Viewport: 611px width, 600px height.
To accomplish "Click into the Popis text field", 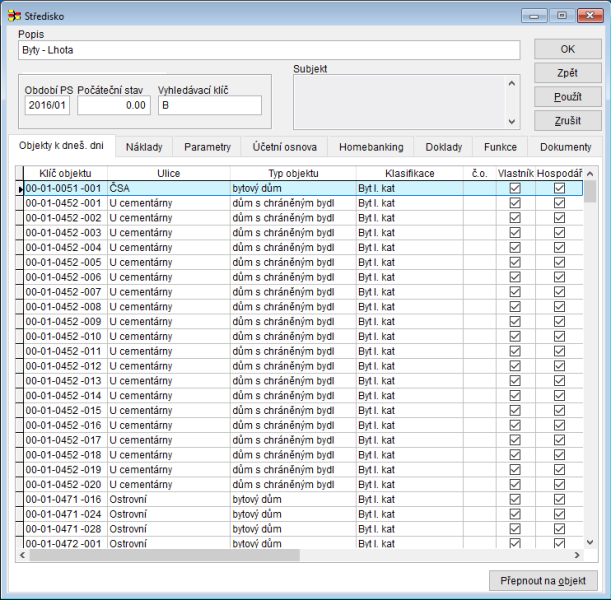I will pyautogui.click(x=269, y=50).
